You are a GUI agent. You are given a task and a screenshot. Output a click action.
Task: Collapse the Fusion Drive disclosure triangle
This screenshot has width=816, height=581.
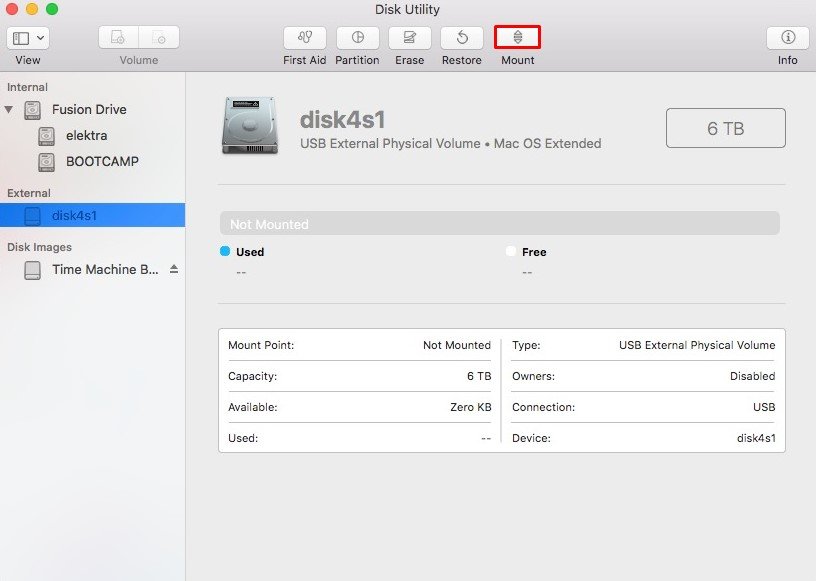click(10, 109)
